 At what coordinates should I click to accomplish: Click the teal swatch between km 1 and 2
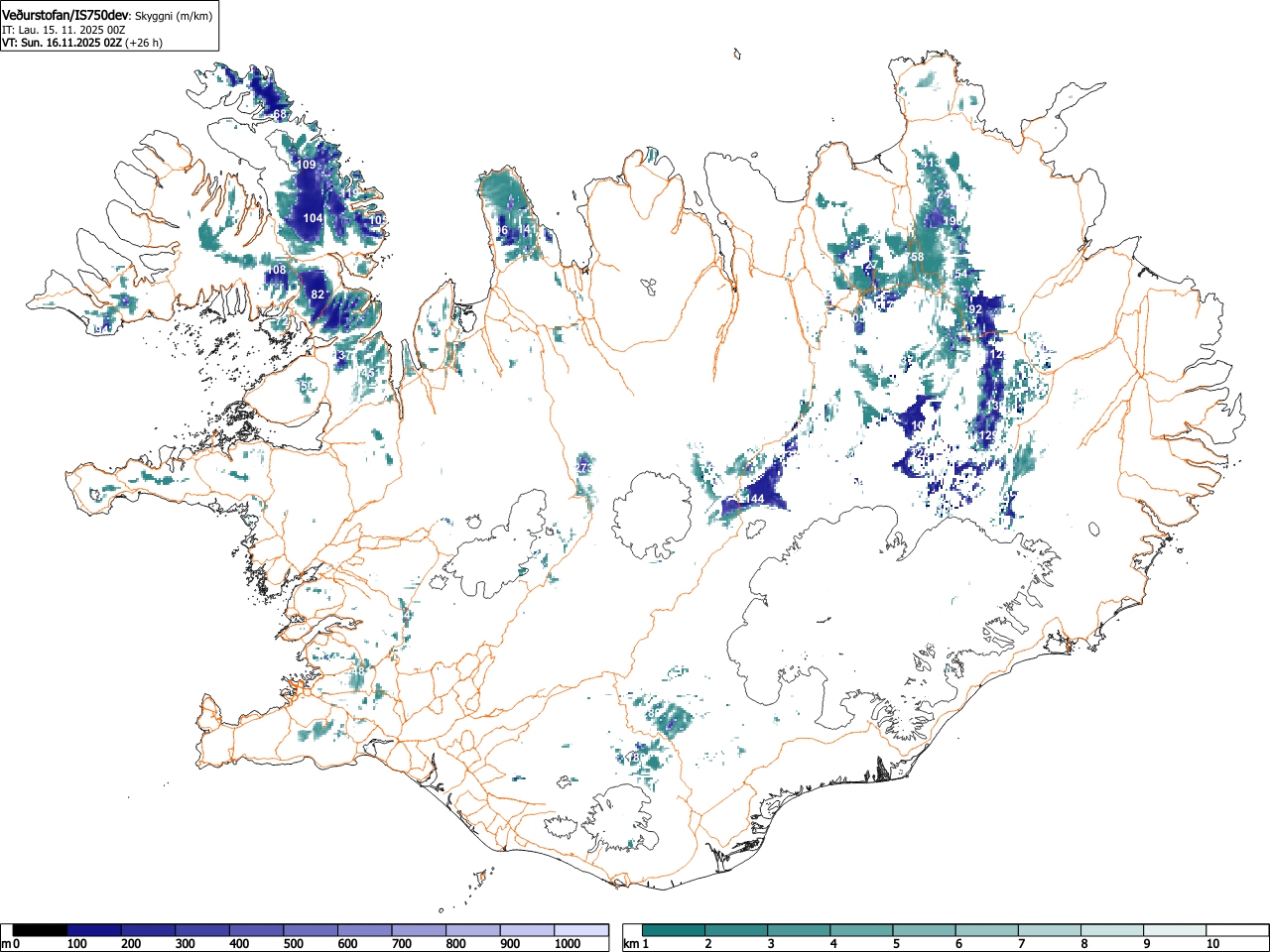(x=675, y=930)
